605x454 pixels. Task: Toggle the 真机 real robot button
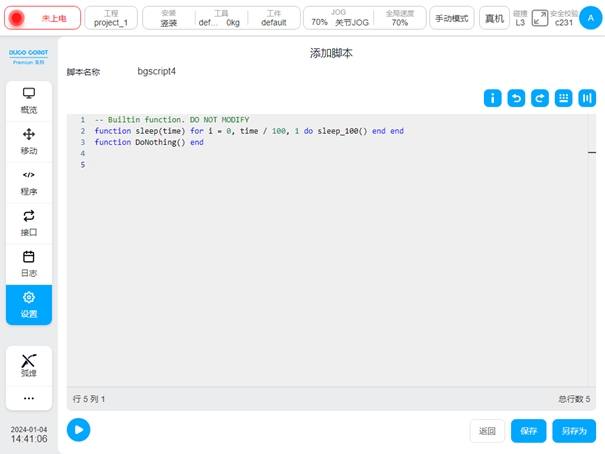pyautogui.click(x=494, y=18)
